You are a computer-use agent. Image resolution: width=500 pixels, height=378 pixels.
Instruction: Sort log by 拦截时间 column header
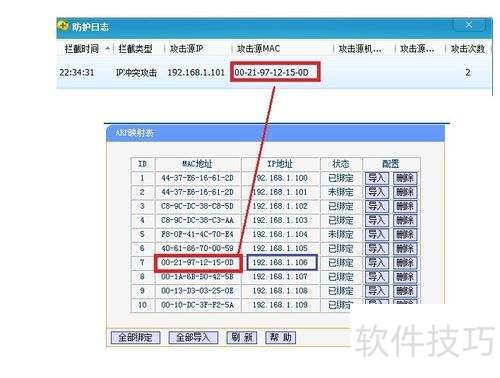click(x=82, y=49)
